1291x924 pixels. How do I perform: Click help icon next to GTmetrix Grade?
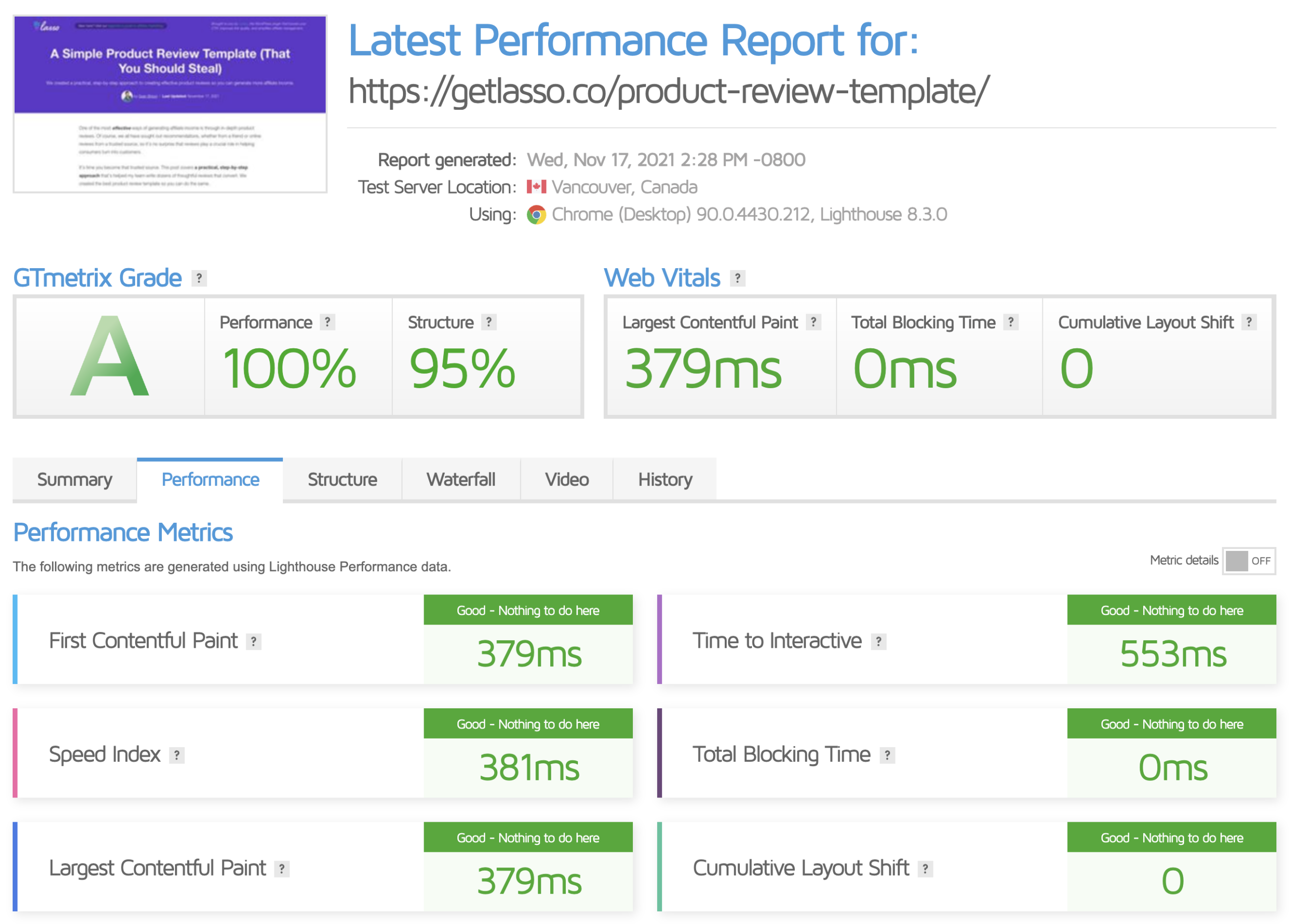(199, 279)
